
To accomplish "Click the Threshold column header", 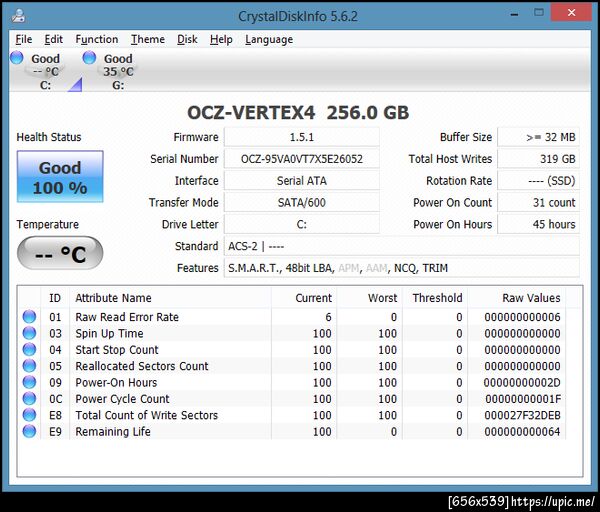I will tap(435, 298).
